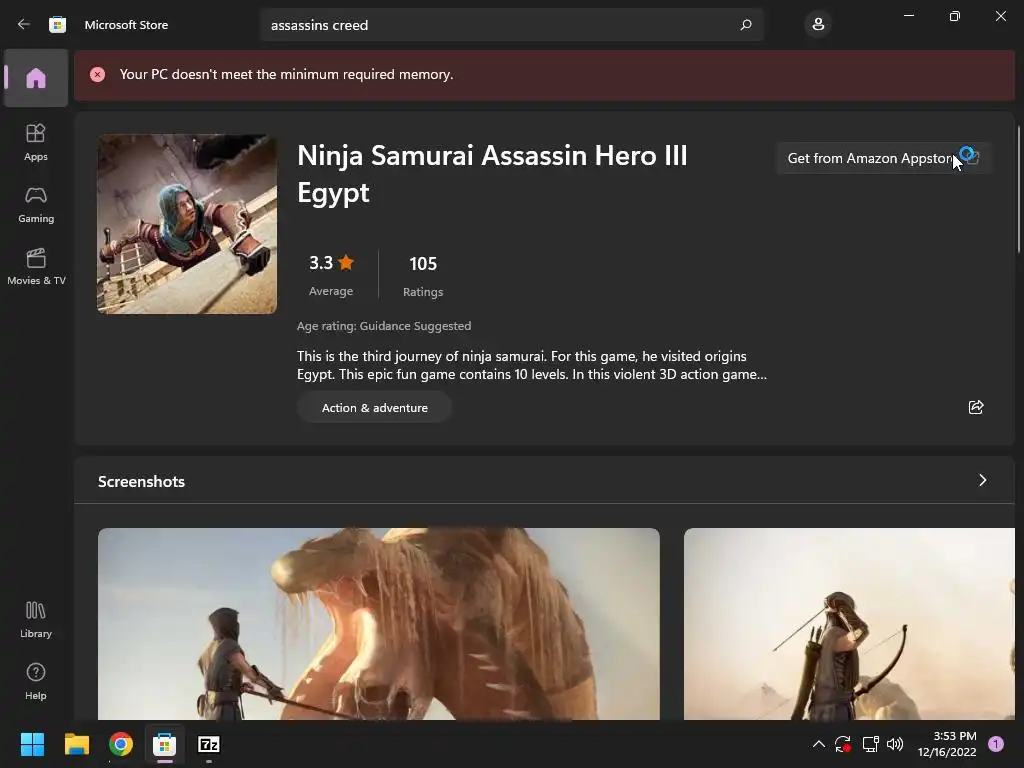Click the truncated app description text
Viewport: 1024px width, 768px height.
click(x=532, y=365)
